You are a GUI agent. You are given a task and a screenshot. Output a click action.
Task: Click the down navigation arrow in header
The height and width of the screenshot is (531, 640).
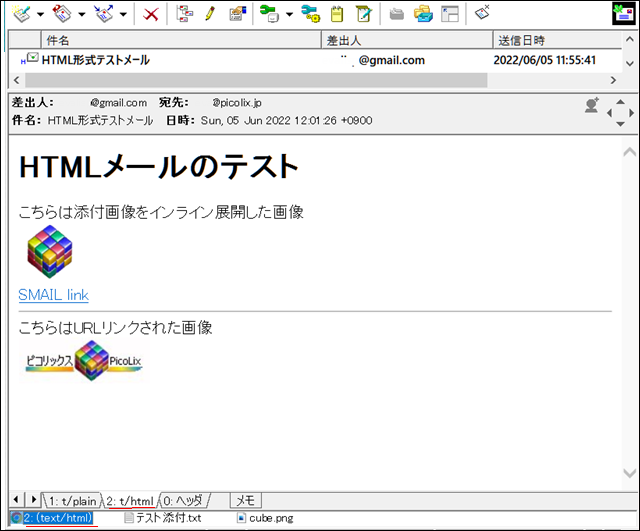(620, 124)
